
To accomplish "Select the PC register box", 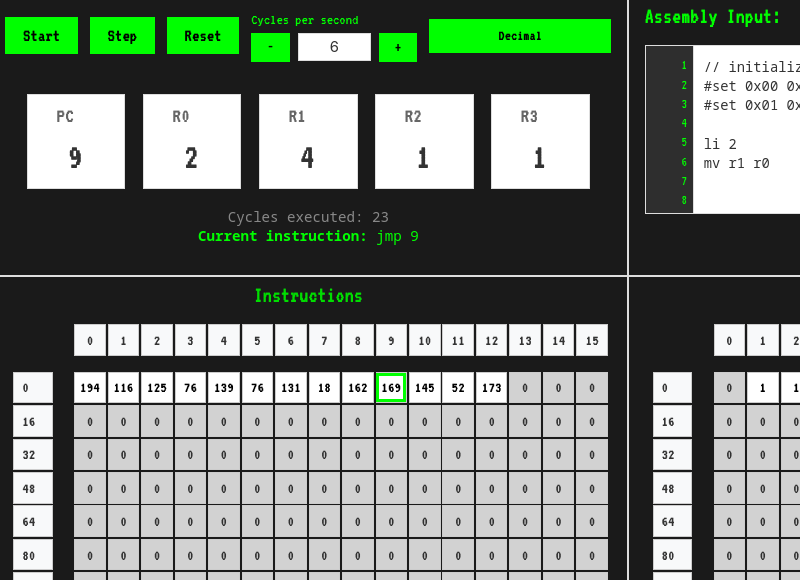I will 76,141.
